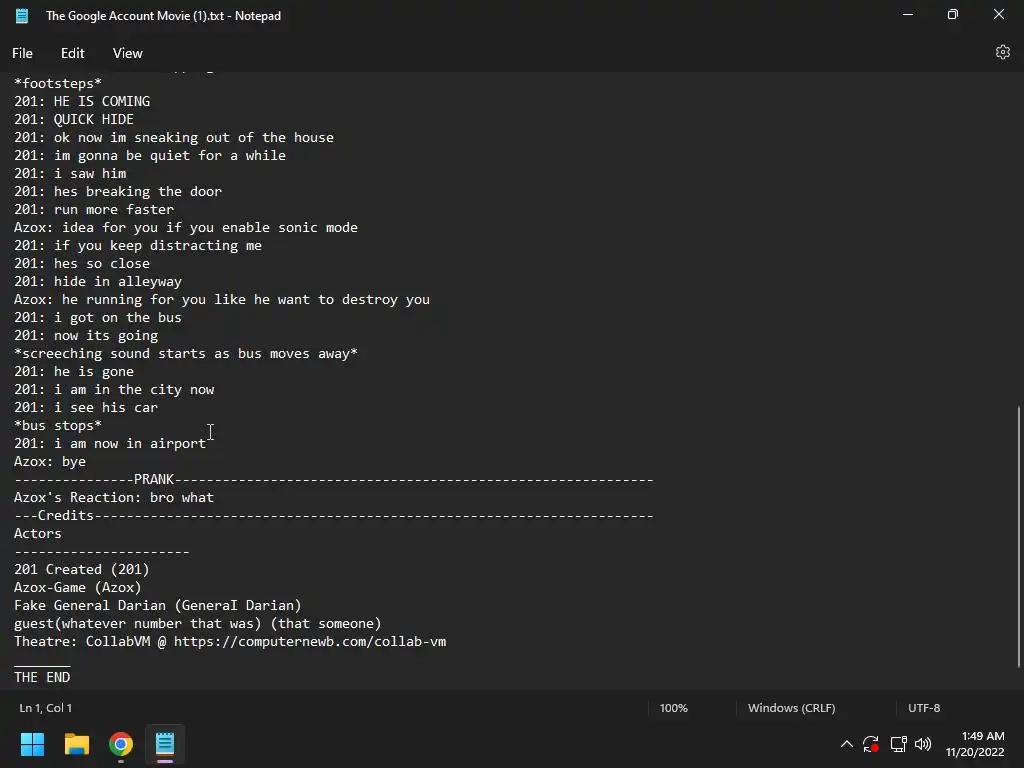Click line '201: i got on the bus'
The height and width of the screenshot is (768, 1024).
pos(98,317)
